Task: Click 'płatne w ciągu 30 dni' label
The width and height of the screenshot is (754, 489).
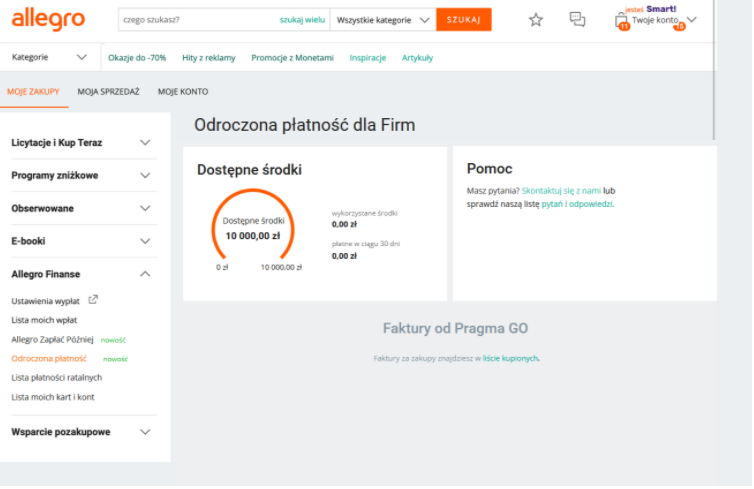Action: 366,244
